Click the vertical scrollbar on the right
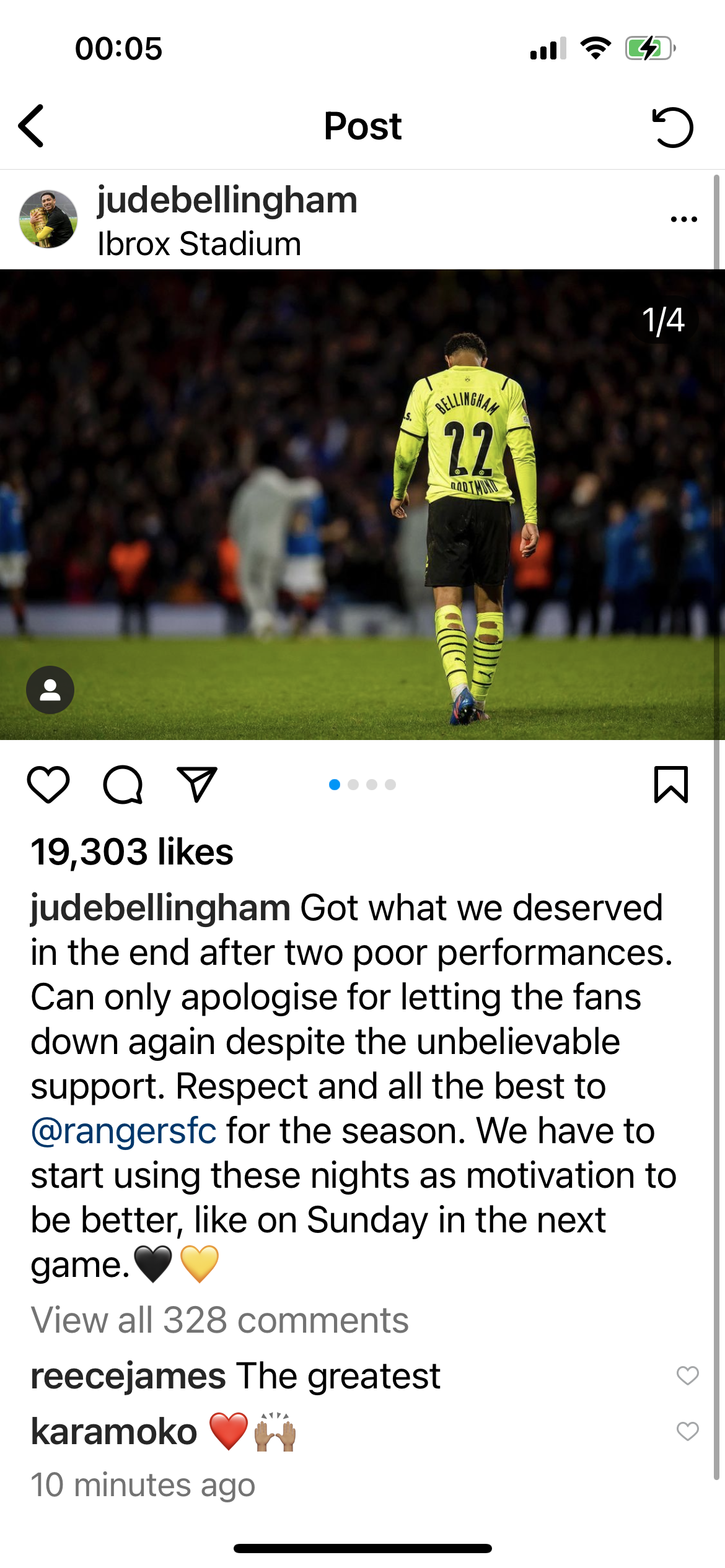 [x=717, y=828]
